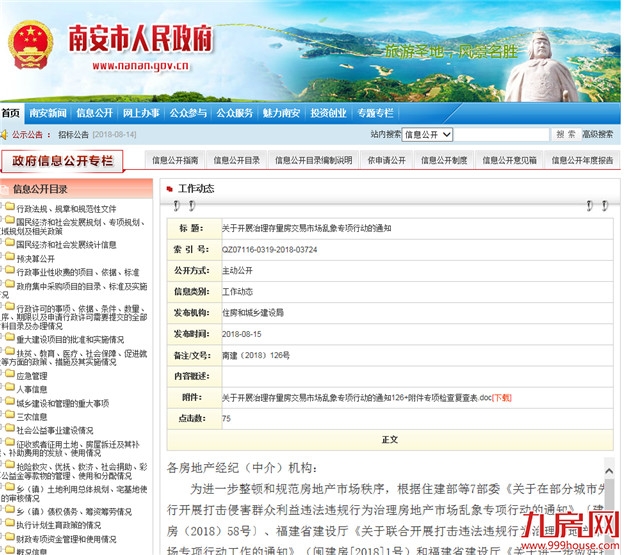Open the 信息公开 navigation menu

coord(94,113)
